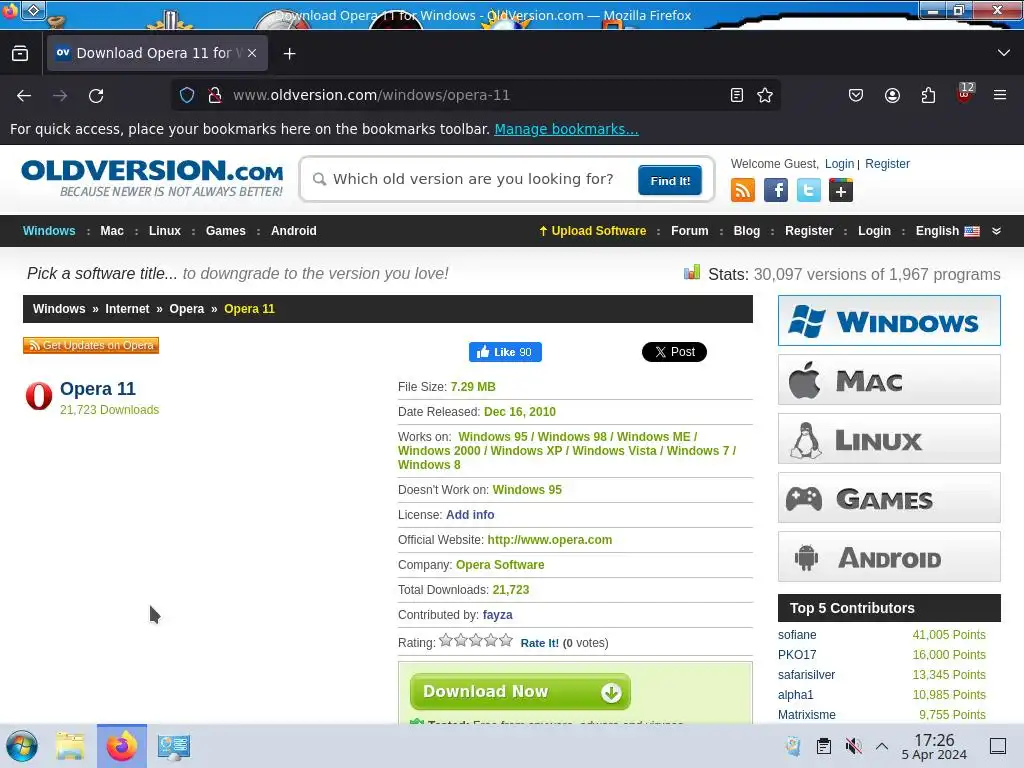The image size is (1024, 768).
Task: Toggle reader view icon
Action: pos(737,95)
